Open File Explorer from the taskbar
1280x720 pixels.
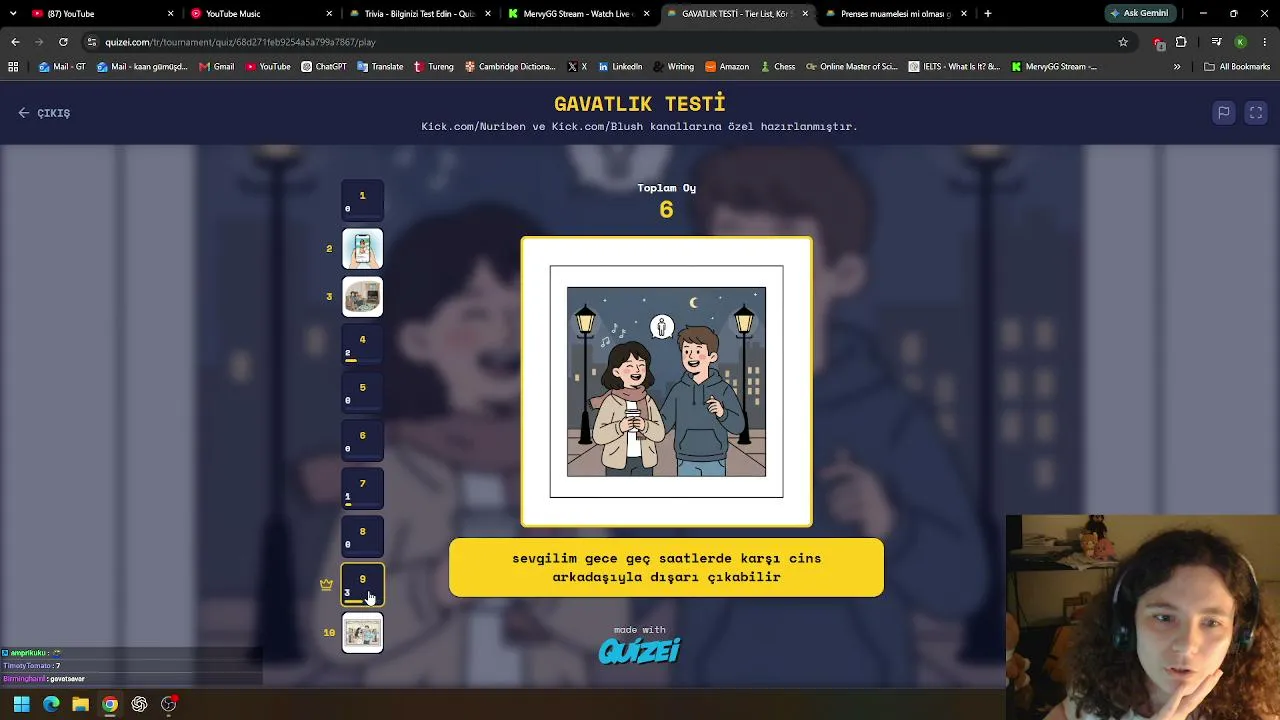[80, 704]
